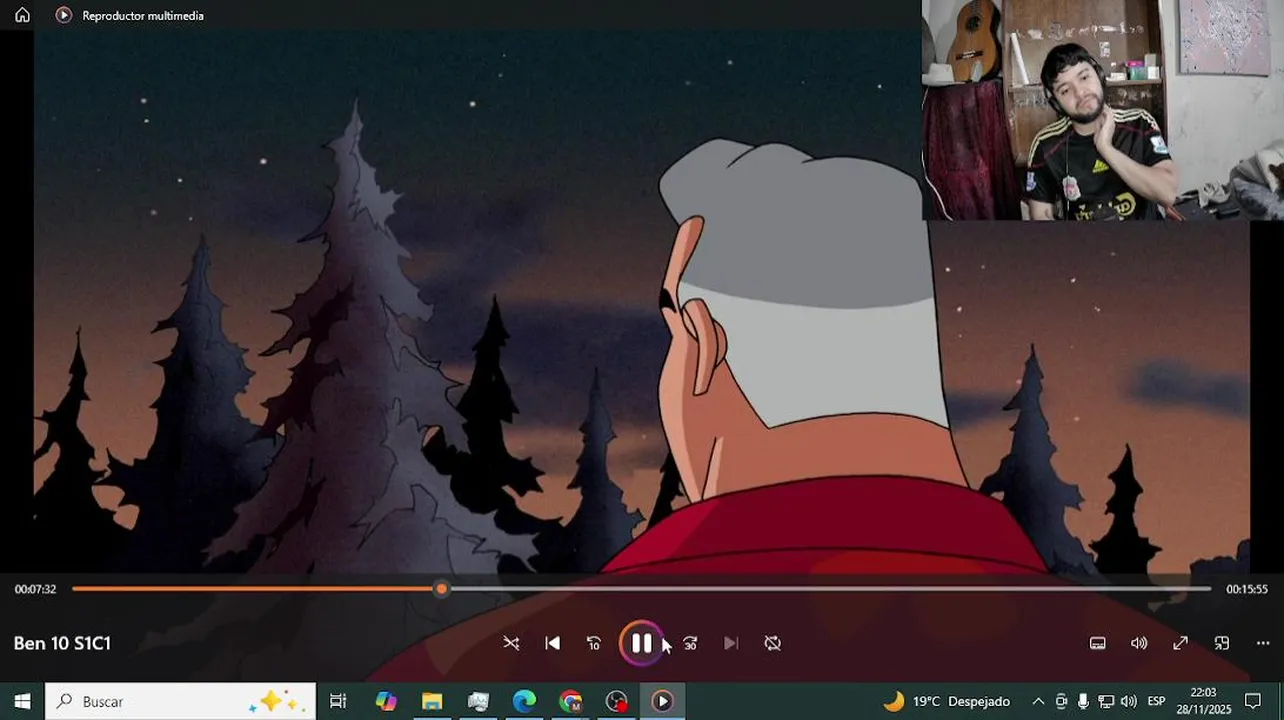Image resolution: width=1284 pixels, height=720 pixels.
Task: Click the total duration 00:15:55
Action: (x=1247, y=589)
